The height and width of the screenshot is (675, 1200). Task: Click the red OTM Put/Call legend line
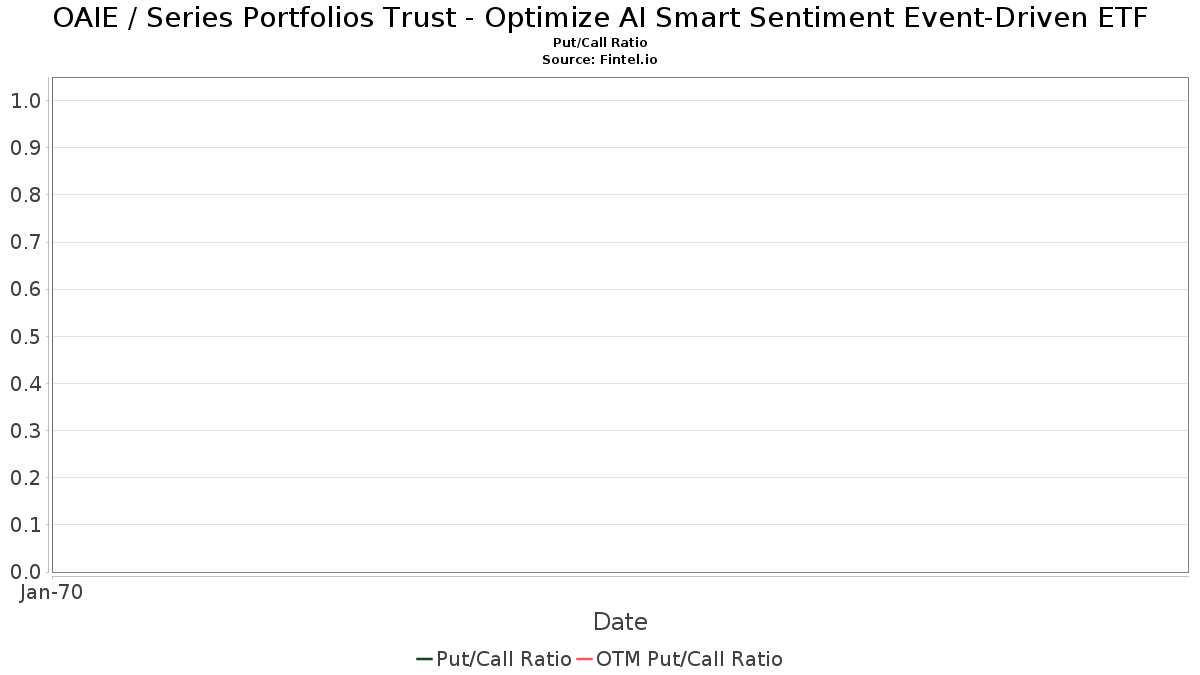click(x=585, y=659)
